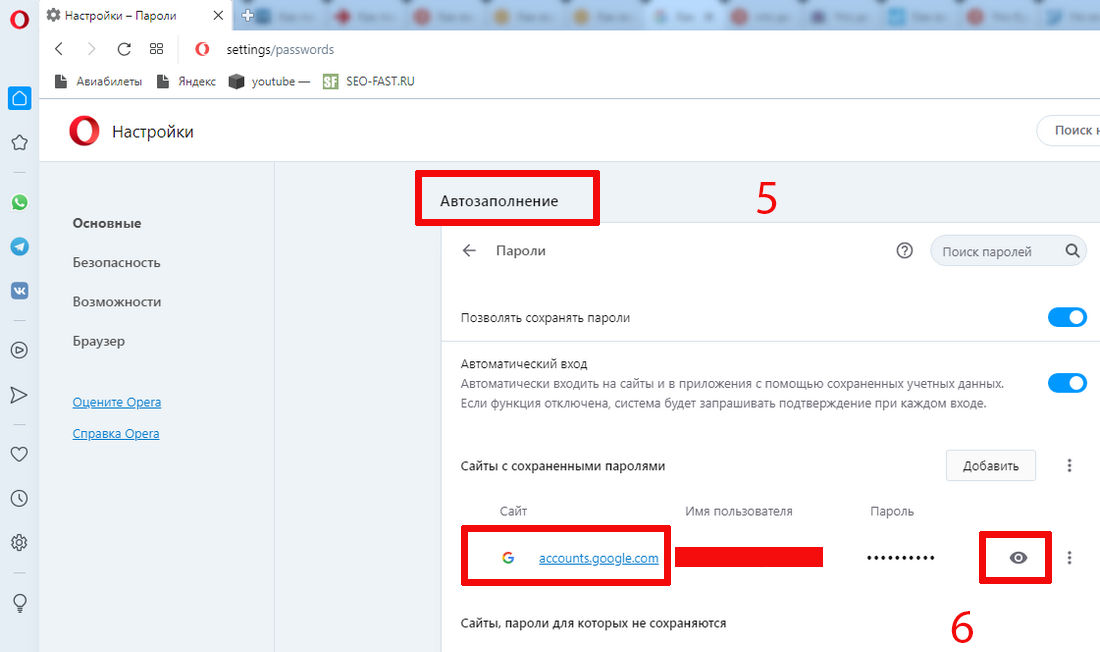The image size is (1100, 652).
Task: Open WhatsApp messenger in sidebar
Action: (20, 203)
